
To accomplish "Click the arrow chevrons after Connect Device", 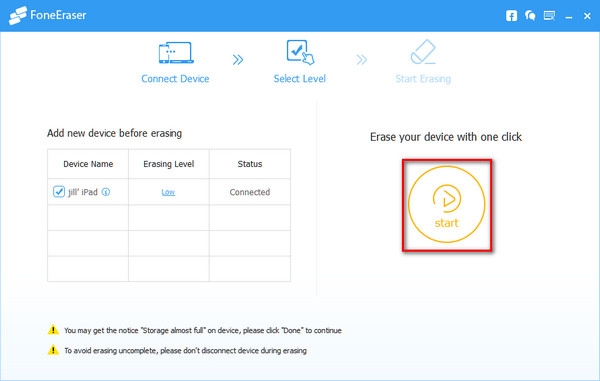I will pyautogui.click(x=238, y=60).
